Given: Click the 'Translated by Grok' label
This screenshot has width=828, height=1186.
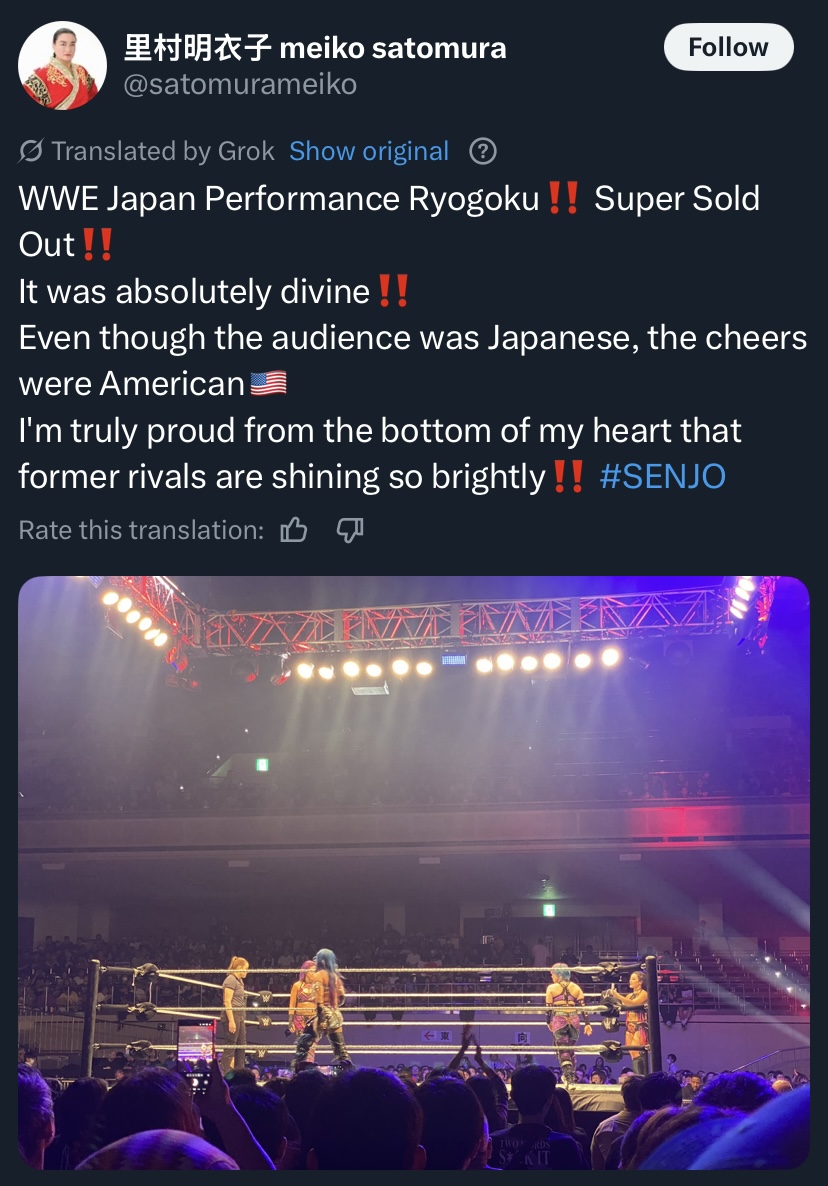Looking at the screenshot, I should pos(163,151).
